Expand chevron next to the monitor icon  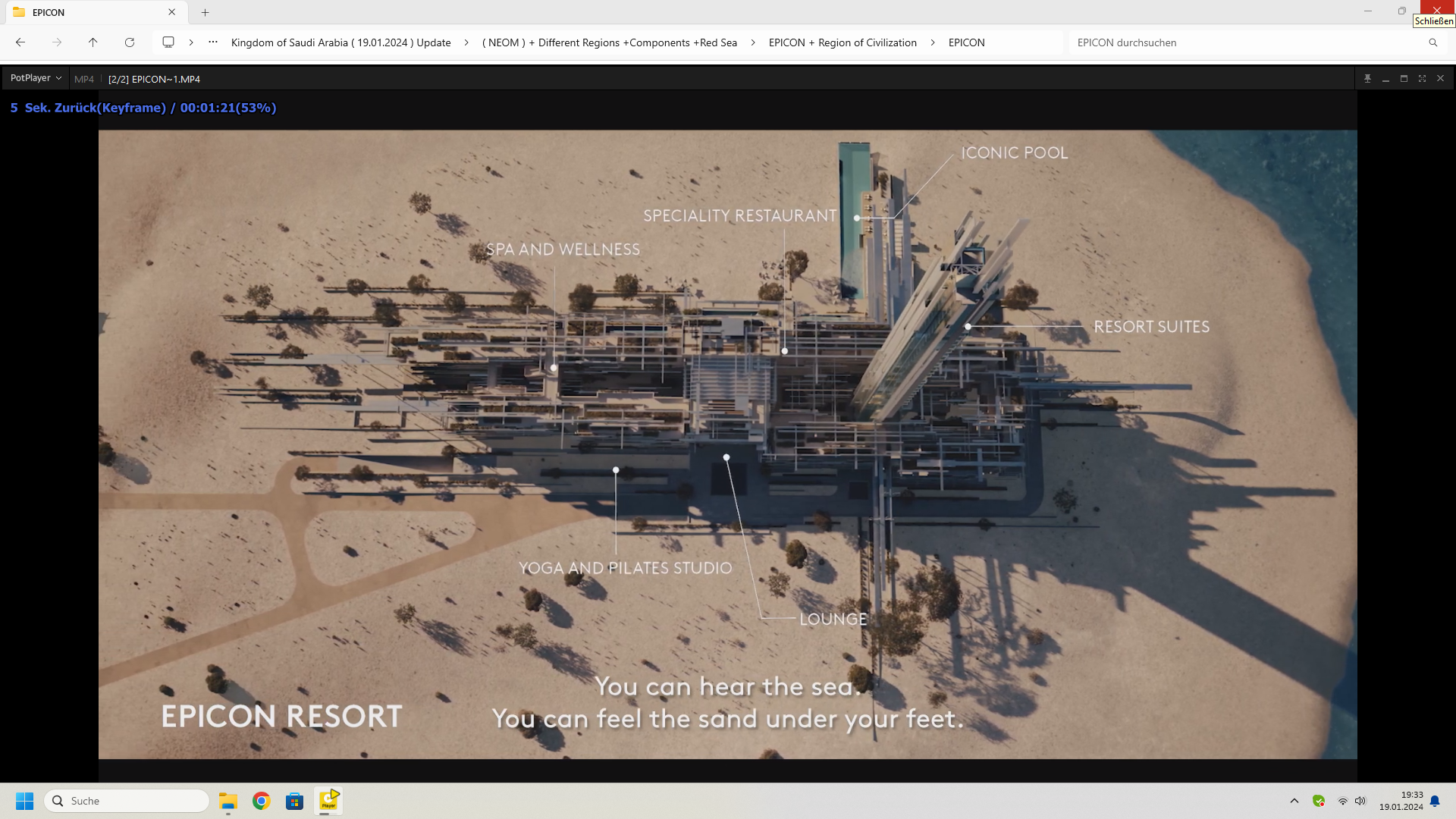[x=191, y=42]
